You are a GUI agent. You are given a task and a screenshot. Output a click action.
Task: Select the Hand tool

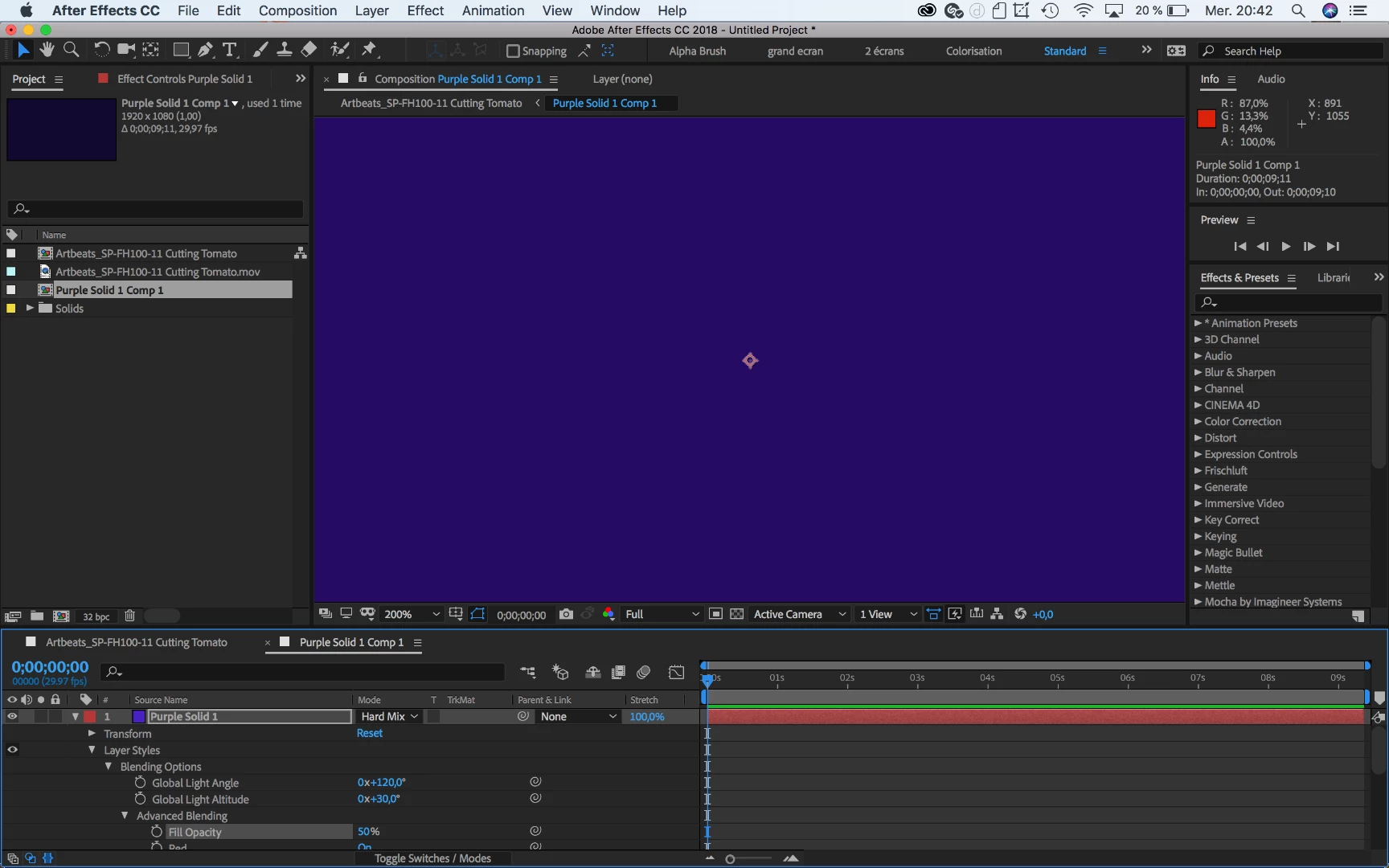(x=47, y=50)
